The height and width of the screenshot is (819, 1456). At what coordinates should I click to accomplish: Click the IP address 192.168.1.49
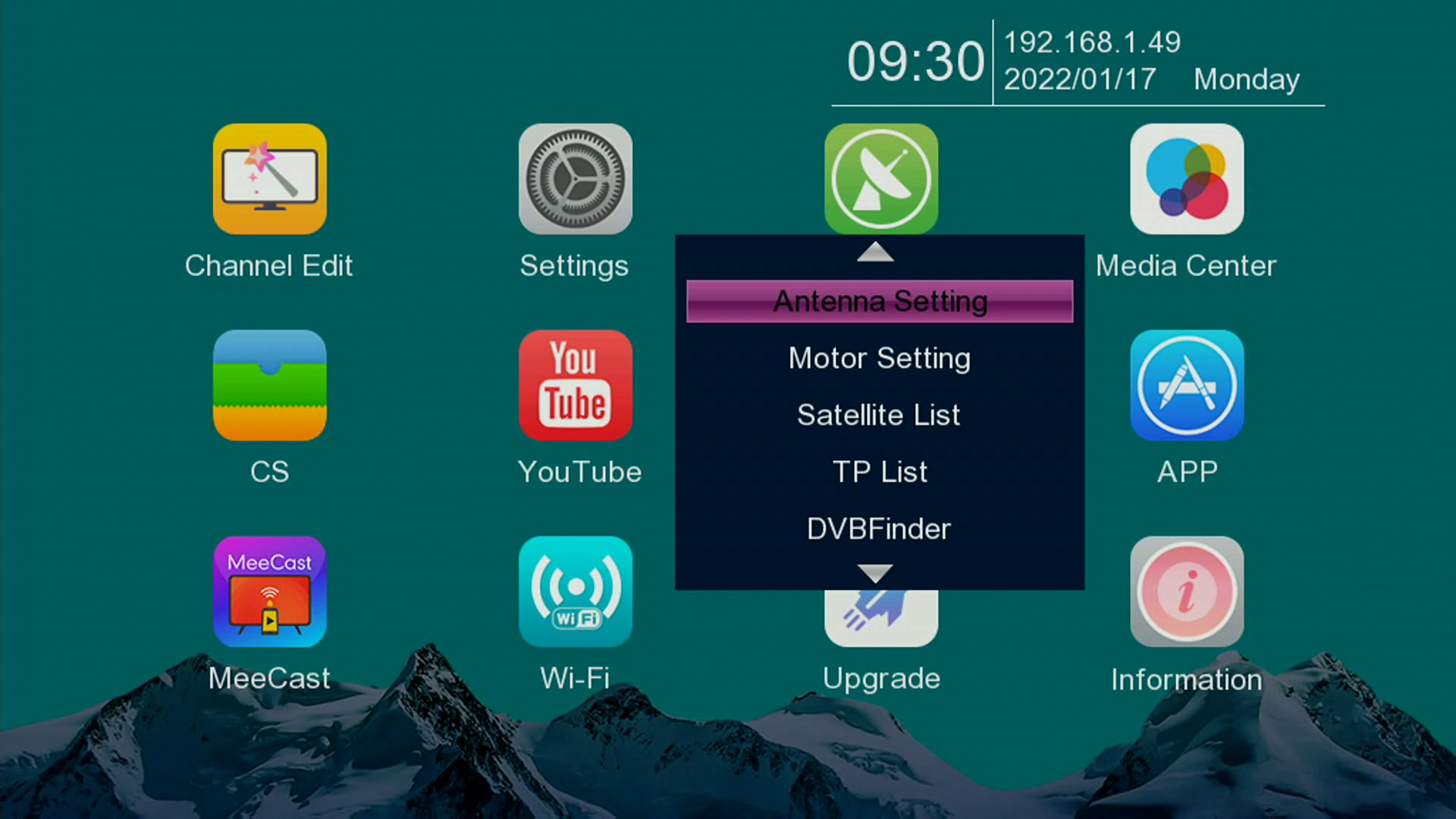coord(1092,42)
